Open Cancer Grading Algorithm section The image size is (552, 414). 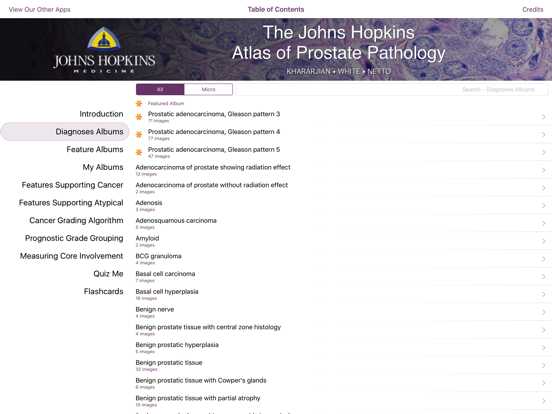coord(76,220)
